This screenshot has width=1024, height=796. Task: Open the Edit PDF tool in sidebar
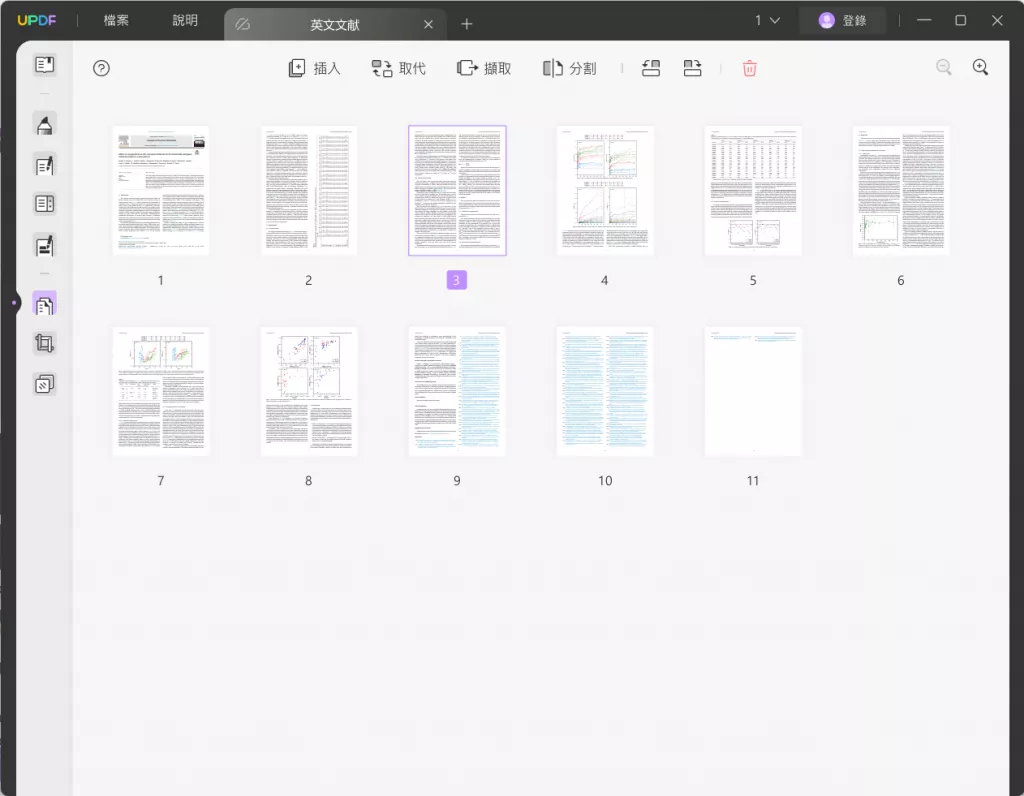44,166
